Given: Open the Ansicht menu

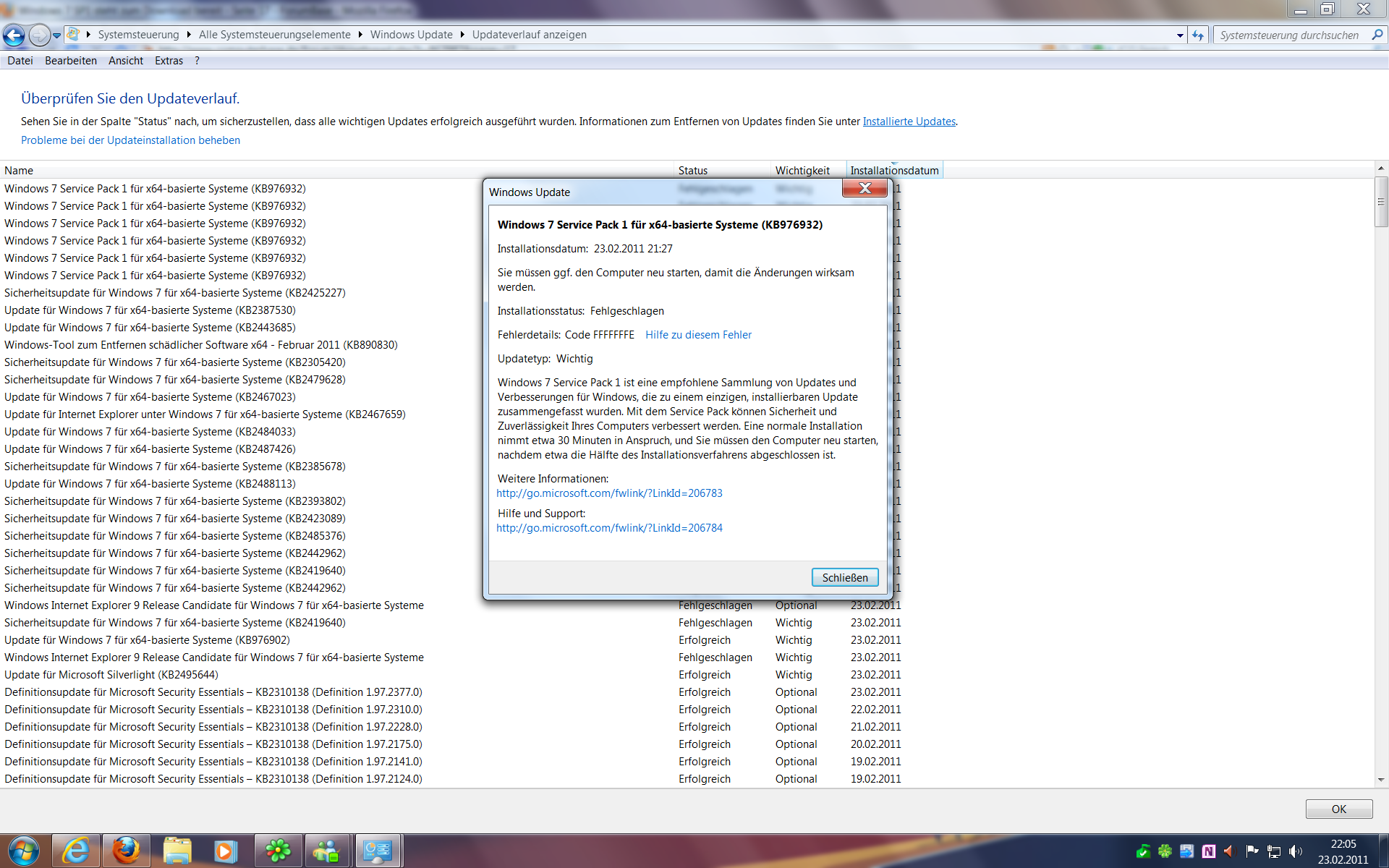Looking at the screenshot, I should pos(125,61).
